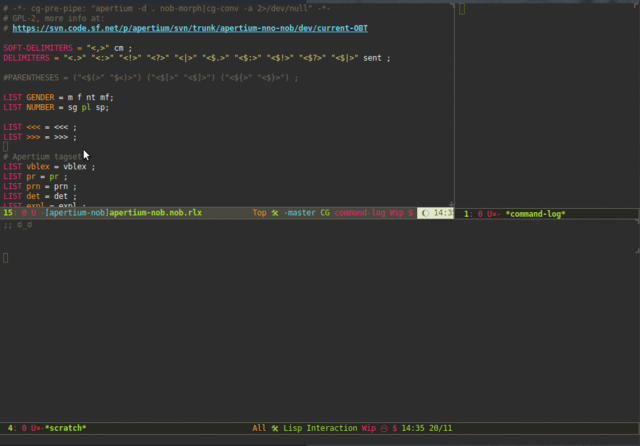Image resolution: width=640 pixels, height=446 pixels.
Task: Click the *command-log* buffer name in mode line
Action: pyautogui.click(x=535, y=214)
